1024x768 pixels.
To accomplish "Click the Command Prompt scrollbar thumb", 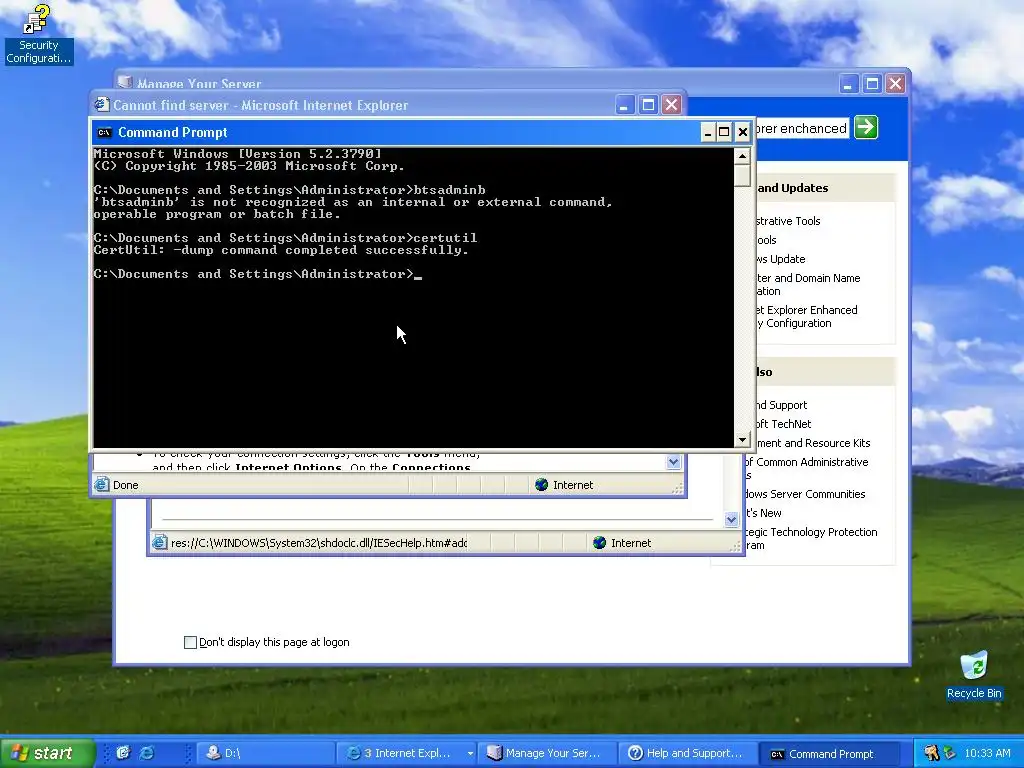I will (x=742, y=175).
